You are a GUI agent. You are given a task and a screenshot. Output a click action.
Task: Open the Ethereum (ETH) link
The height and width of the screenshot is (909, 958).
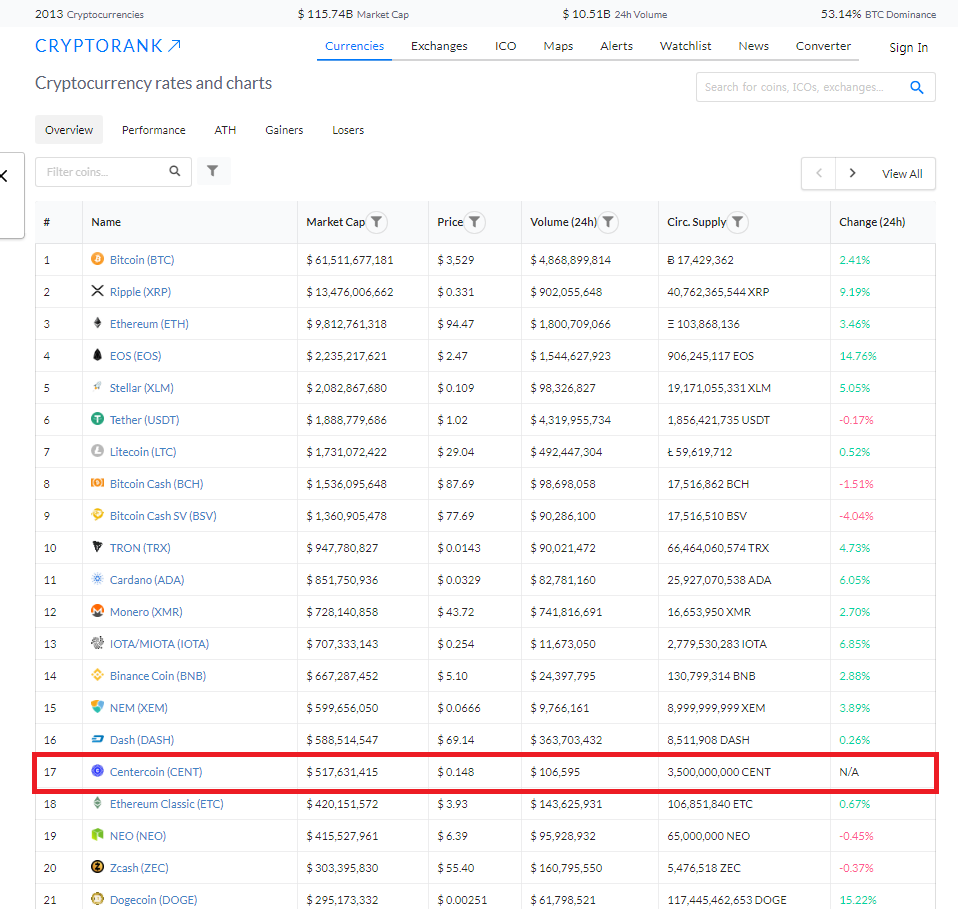[x=149, y=324]
